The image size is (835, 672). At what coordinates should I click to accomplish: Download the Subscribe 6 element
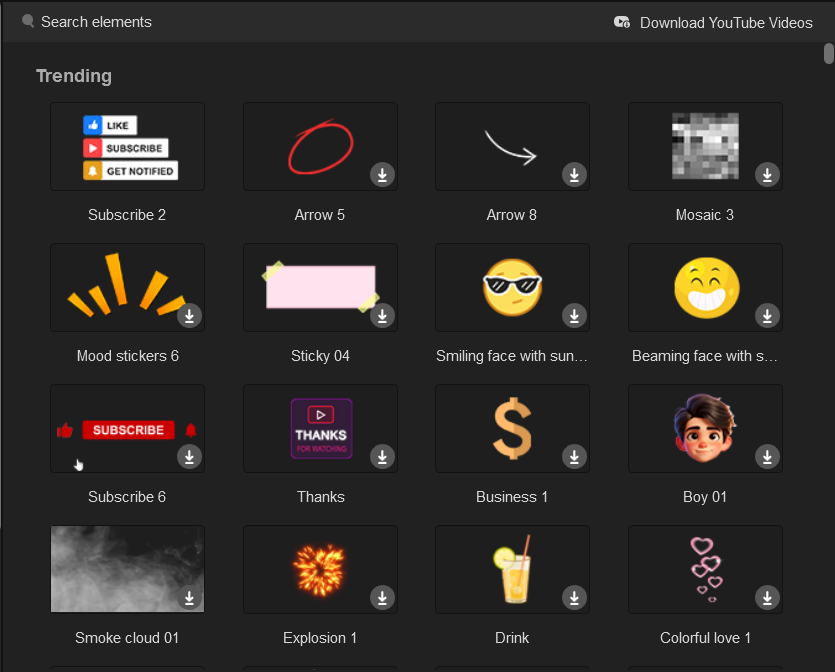point(189,457)
